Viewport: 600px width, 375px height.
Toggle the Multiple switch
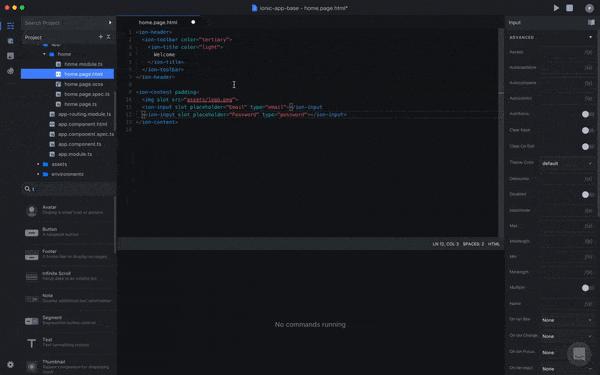[587, 288]
